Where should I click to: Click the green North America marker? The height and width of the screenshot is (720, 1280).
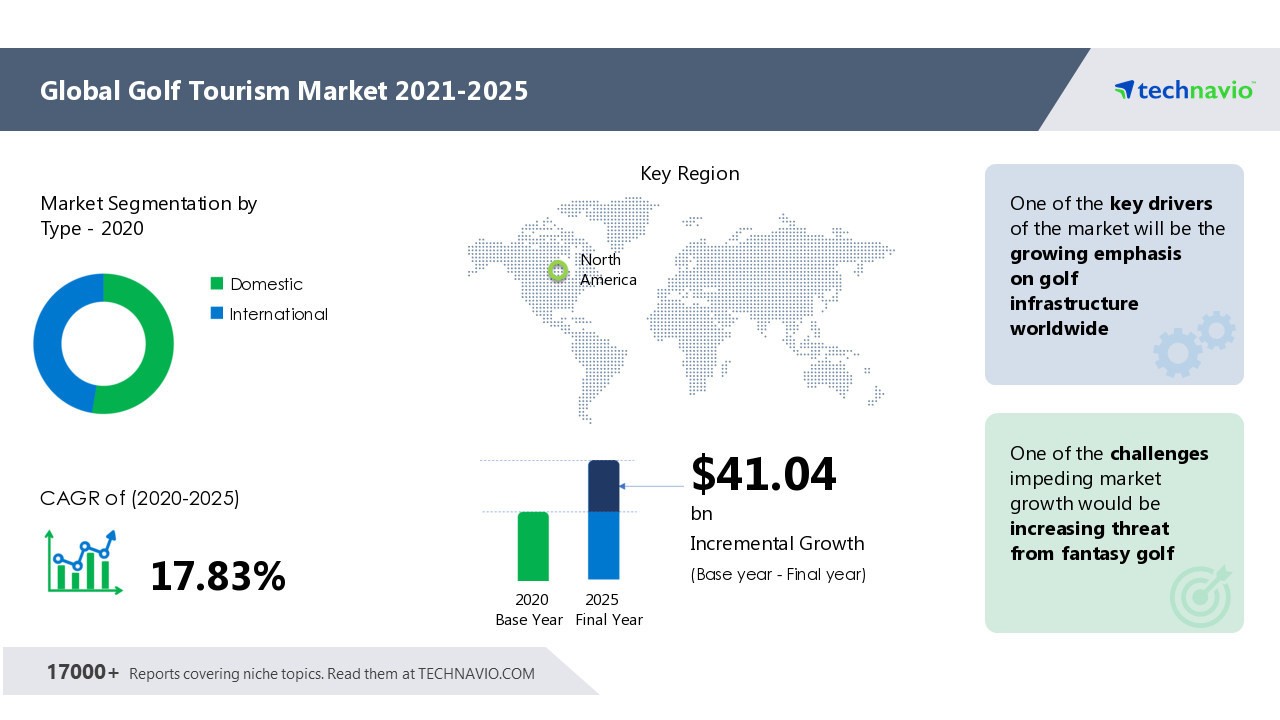[x=558, y=270]
